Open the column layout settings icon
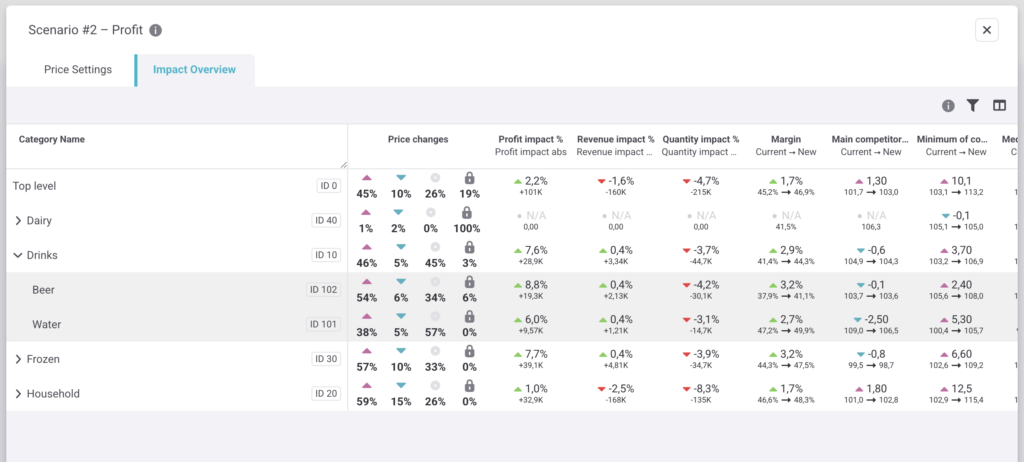Screen dimensions: 1024x462 [999, 105]
